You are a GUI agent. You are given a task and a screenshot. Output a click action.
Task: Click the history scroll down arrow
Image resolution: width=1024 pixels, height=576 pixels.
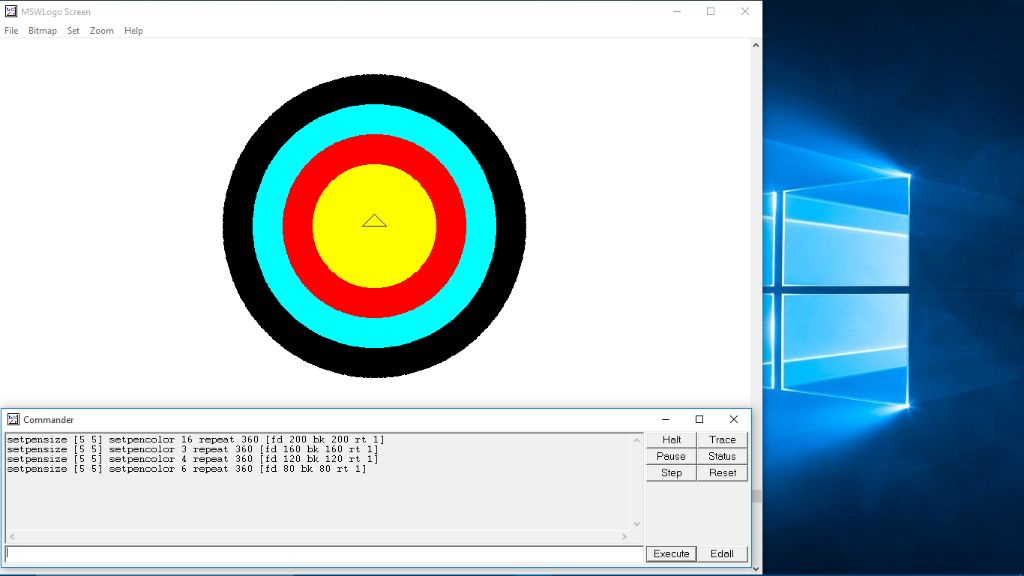click(x=637, y=524)
